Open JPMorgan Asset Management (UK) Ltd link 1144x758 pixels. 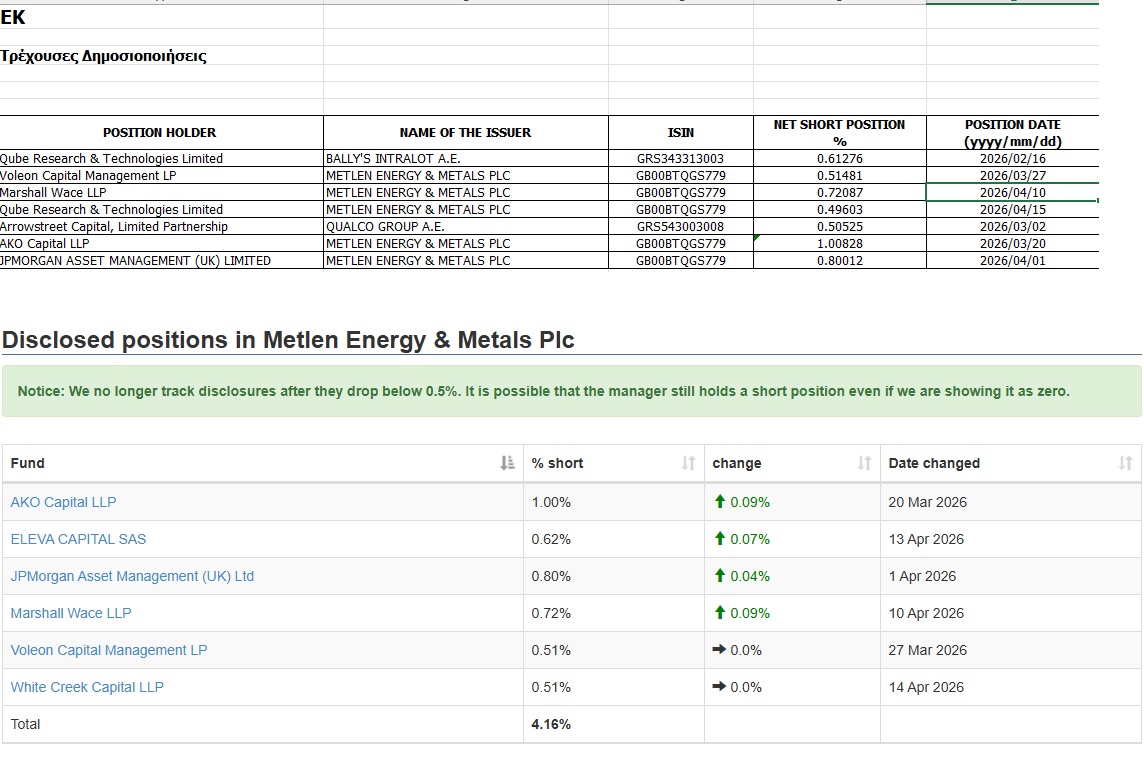tap(132, 576)
